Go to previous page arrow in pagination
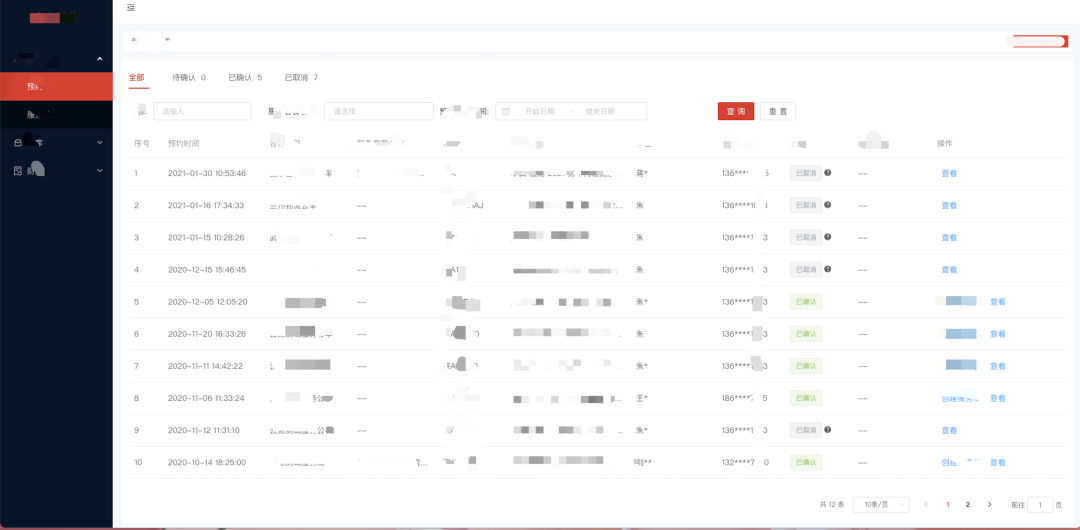 tap(926, 504)
